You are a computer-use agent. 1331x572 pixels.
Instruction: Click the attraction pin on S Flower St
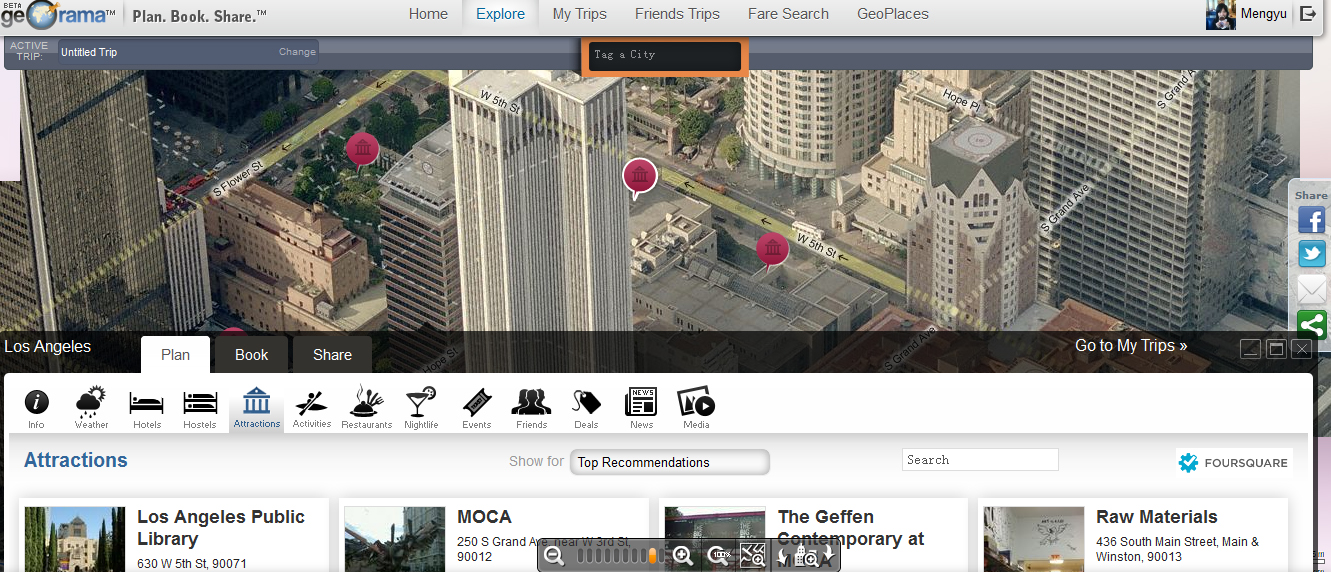point(362,150)
